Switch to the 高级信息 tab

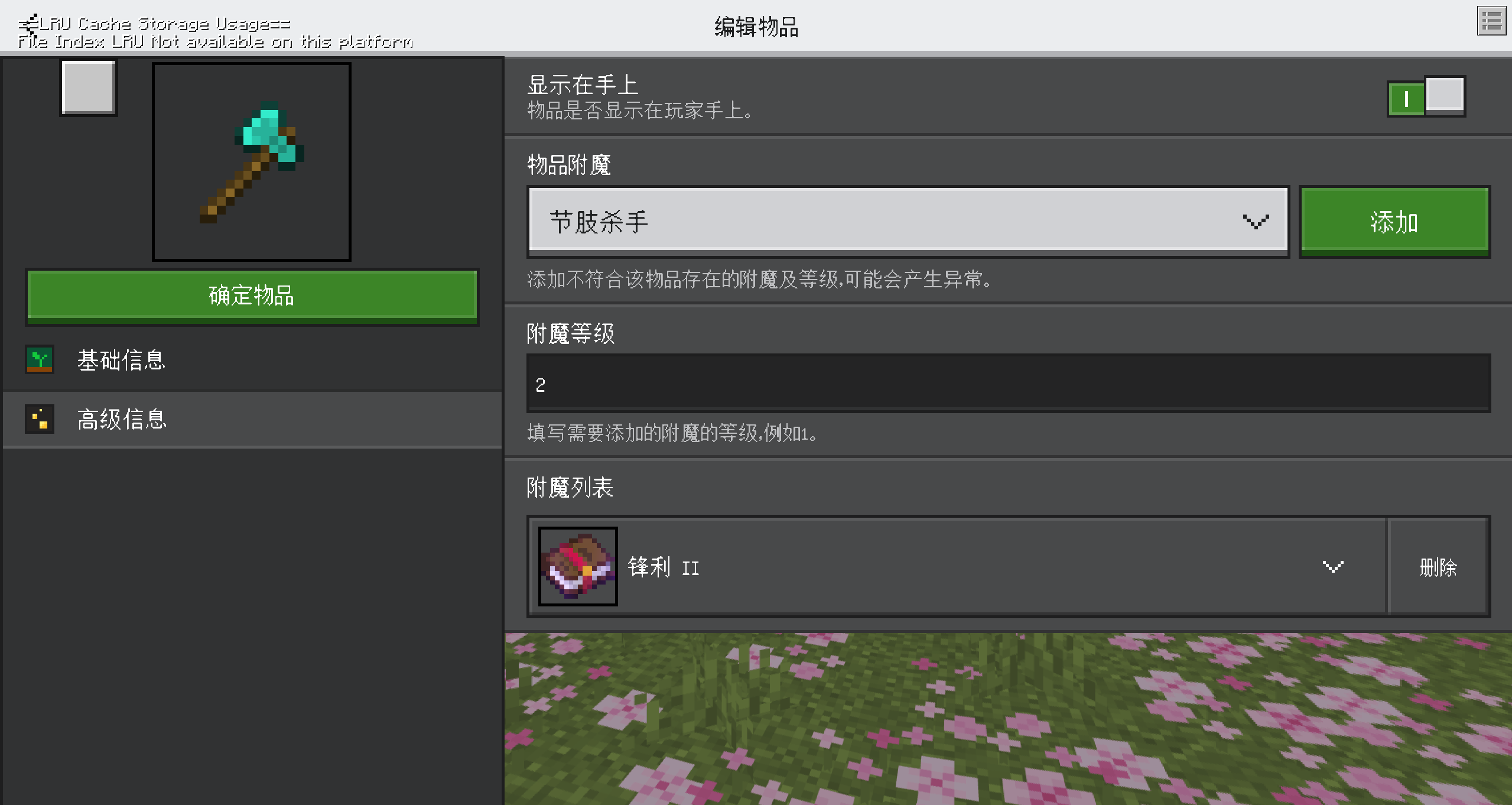(x=252, y=419)
